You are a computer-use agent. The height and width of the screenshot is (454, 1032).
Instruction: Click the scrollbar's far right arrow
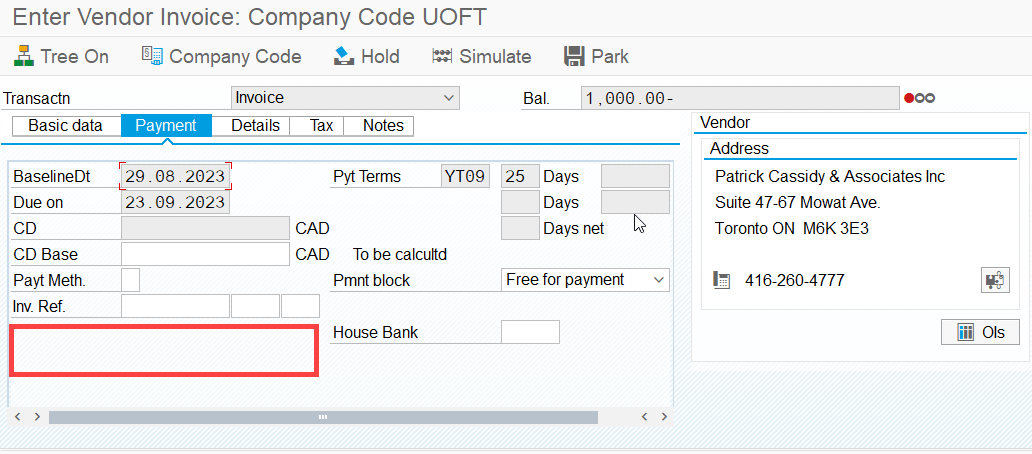[665, 417]
